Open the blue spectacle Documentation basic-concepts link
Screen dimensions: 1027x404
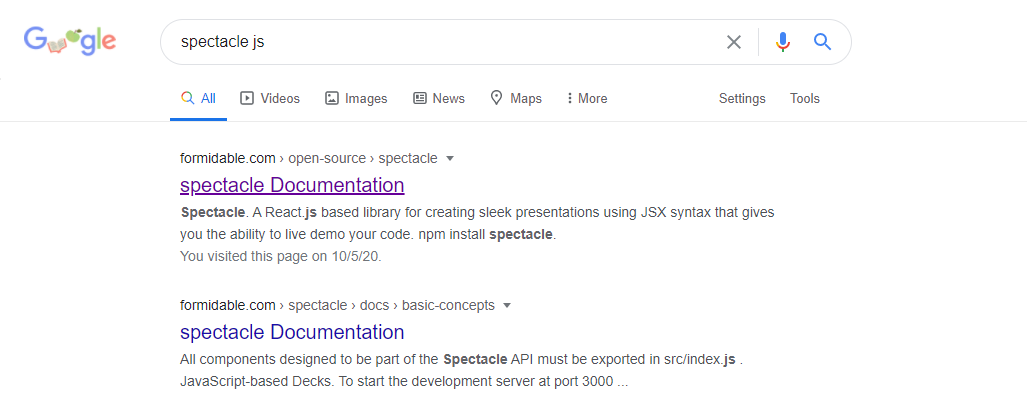click(x=292, y=332)
